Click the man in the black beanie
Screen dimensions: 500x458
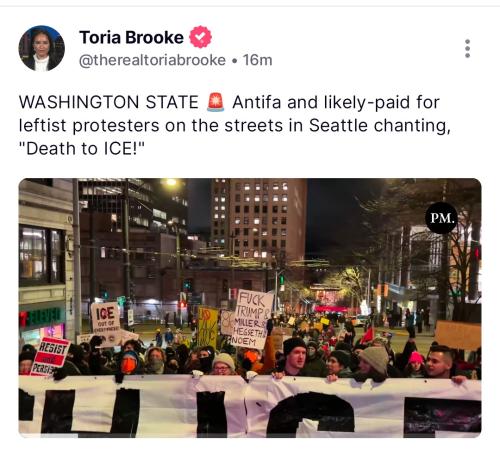click(x=296, y=358)
